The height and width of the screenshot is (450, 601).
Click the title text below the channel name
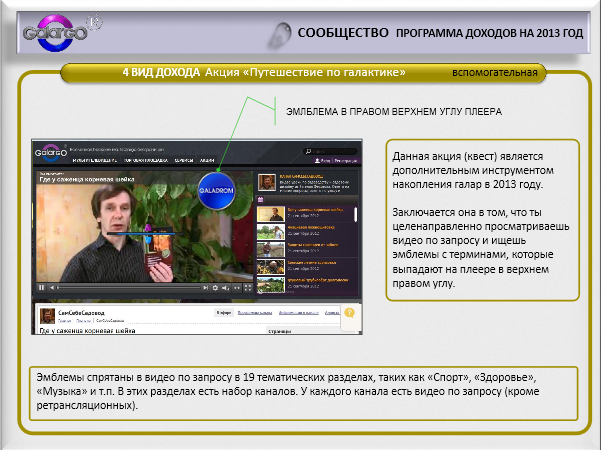tap(87, 330)
